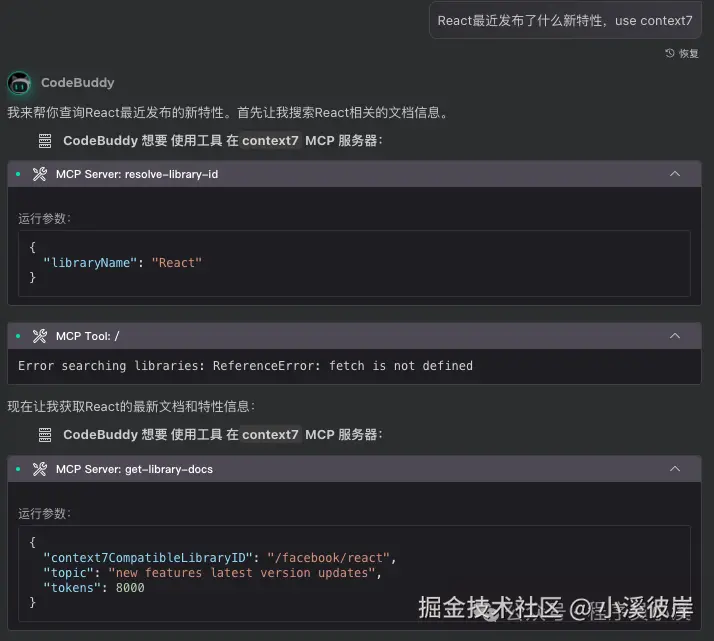
Task: Click the "tokens": 8000 JSON line
Action: [93, 588]
